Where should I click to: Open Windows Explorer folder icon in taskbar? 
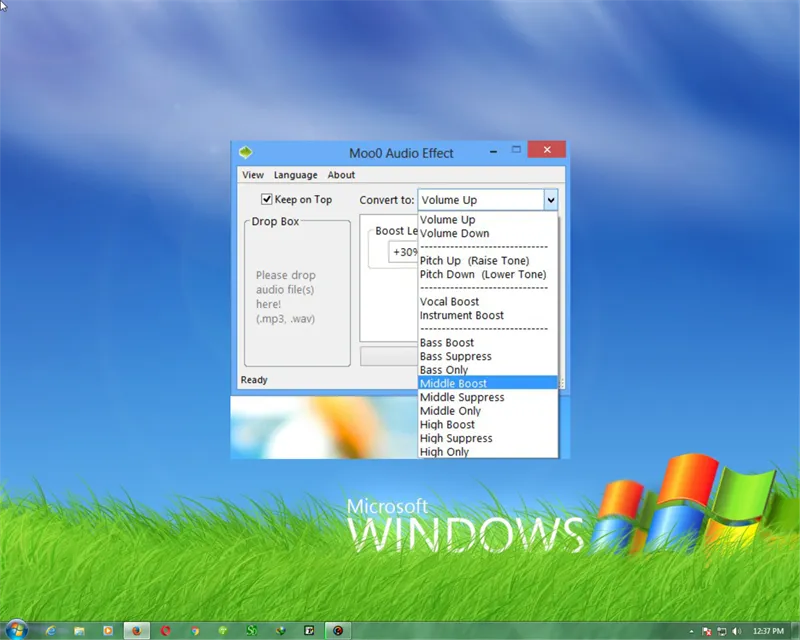point(79,631)
